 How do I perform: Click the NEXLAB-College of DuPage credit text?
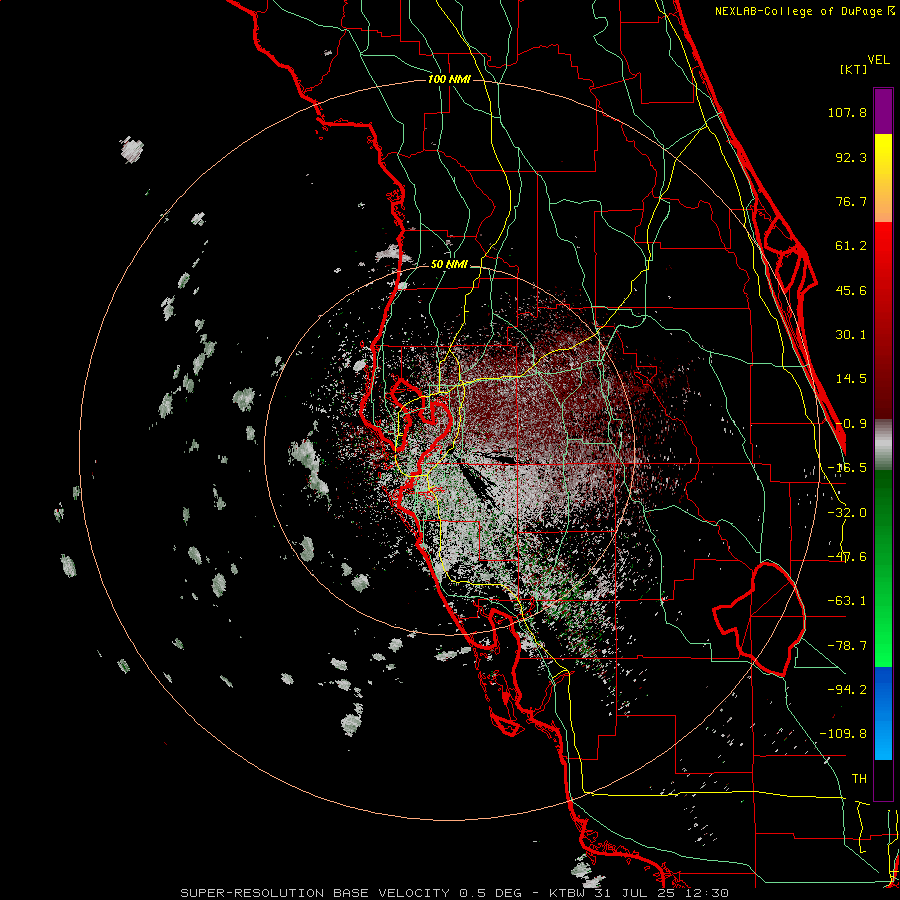(804, 11)
